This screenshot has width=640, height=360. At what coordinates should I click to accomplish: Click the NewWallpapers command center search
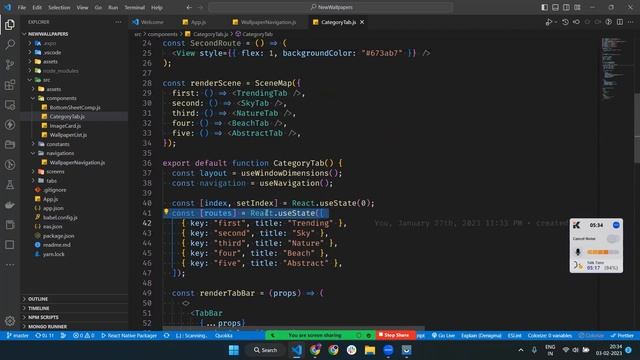tap(331, 7)
